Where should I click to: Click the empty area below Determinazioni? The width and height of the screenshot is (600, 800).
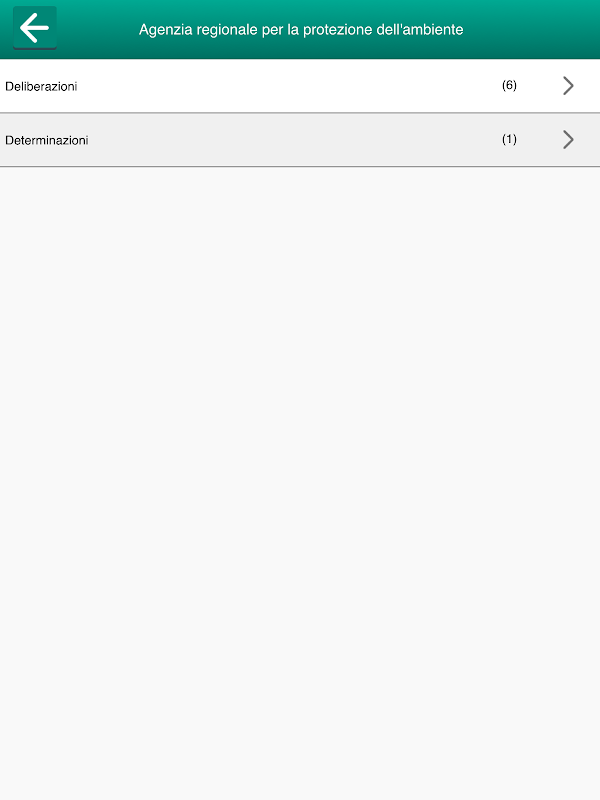pyautogui.click(x=300, y=483)
